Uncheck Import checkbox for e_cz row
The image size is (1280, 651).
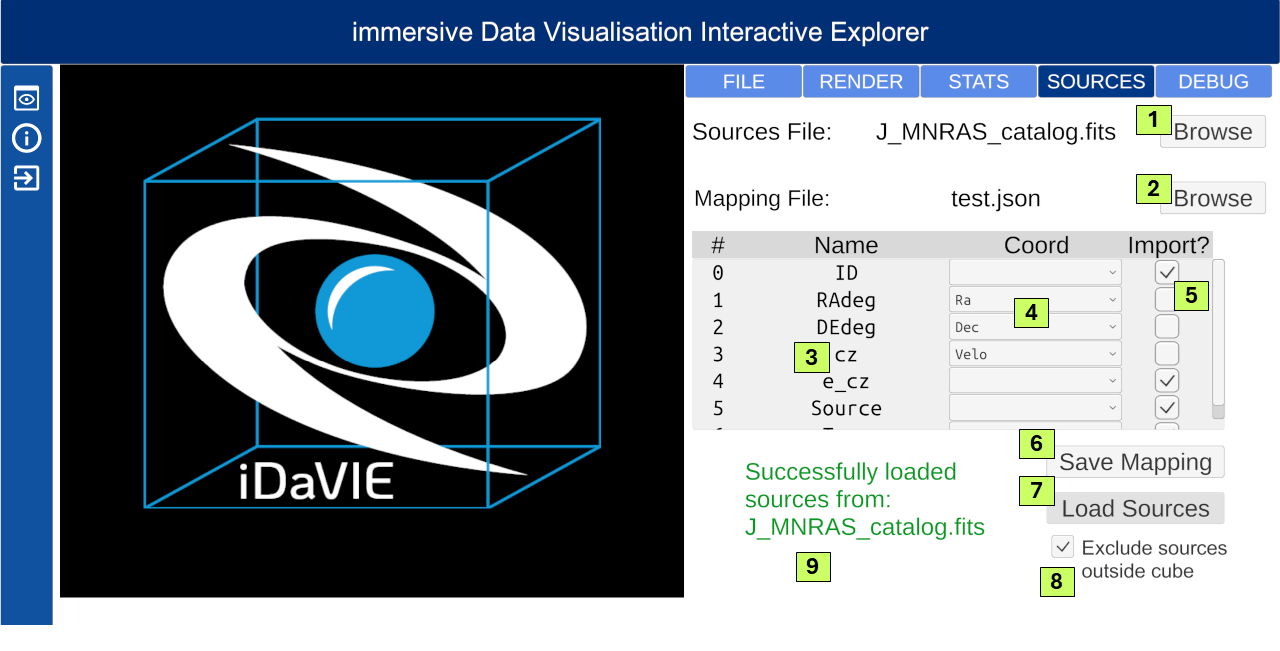(x=1167, y=380)
